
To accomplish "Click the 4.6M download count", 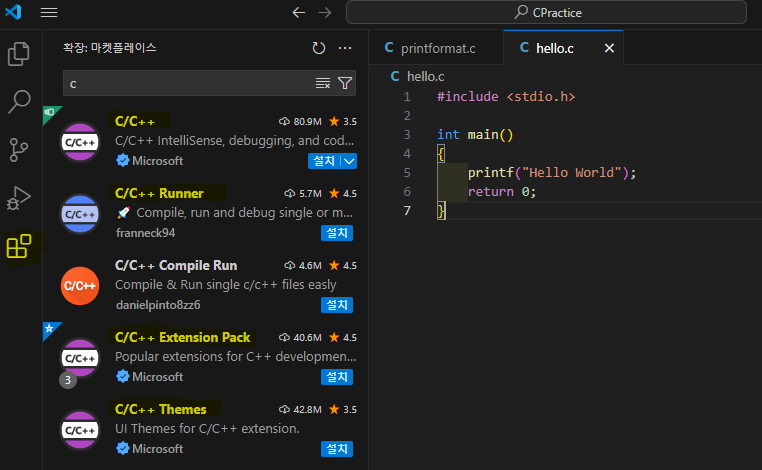I will tap(303, 265).
